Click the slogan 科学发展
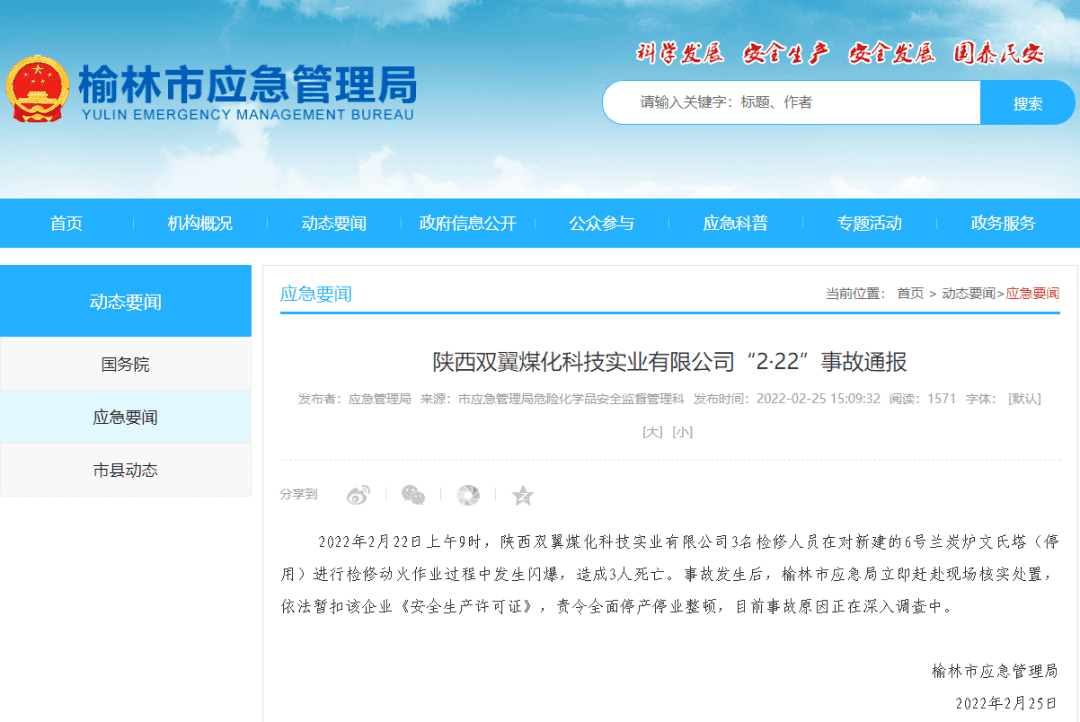Screen dimensions: 1080x722 tap(680, 53)
